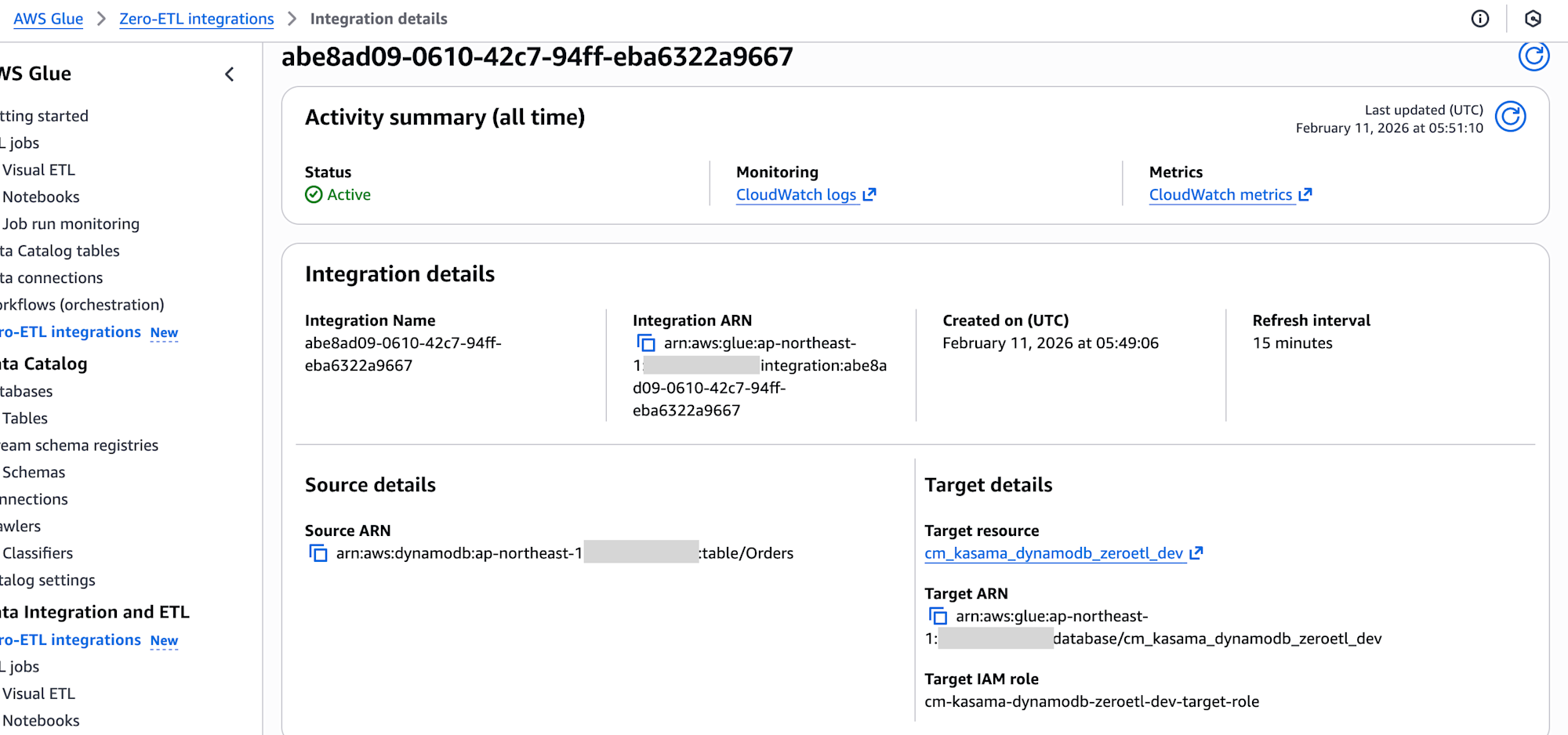Open Stream schema registries
1568x735 pixels.
(x=79, y=445)
